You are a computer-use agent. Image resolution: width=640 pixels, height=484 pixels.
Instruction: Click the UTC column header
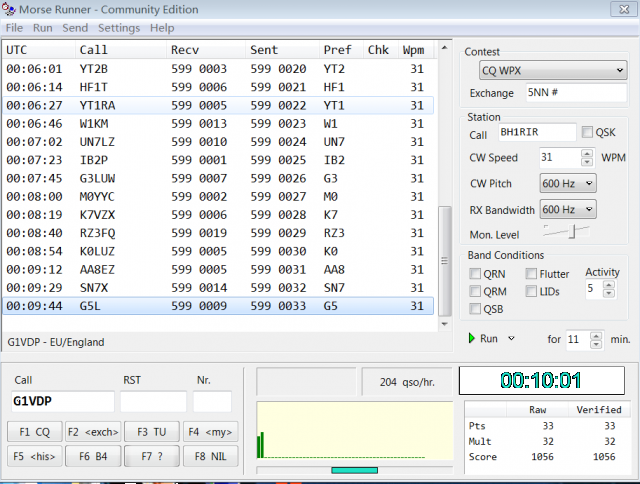[39, 50]
